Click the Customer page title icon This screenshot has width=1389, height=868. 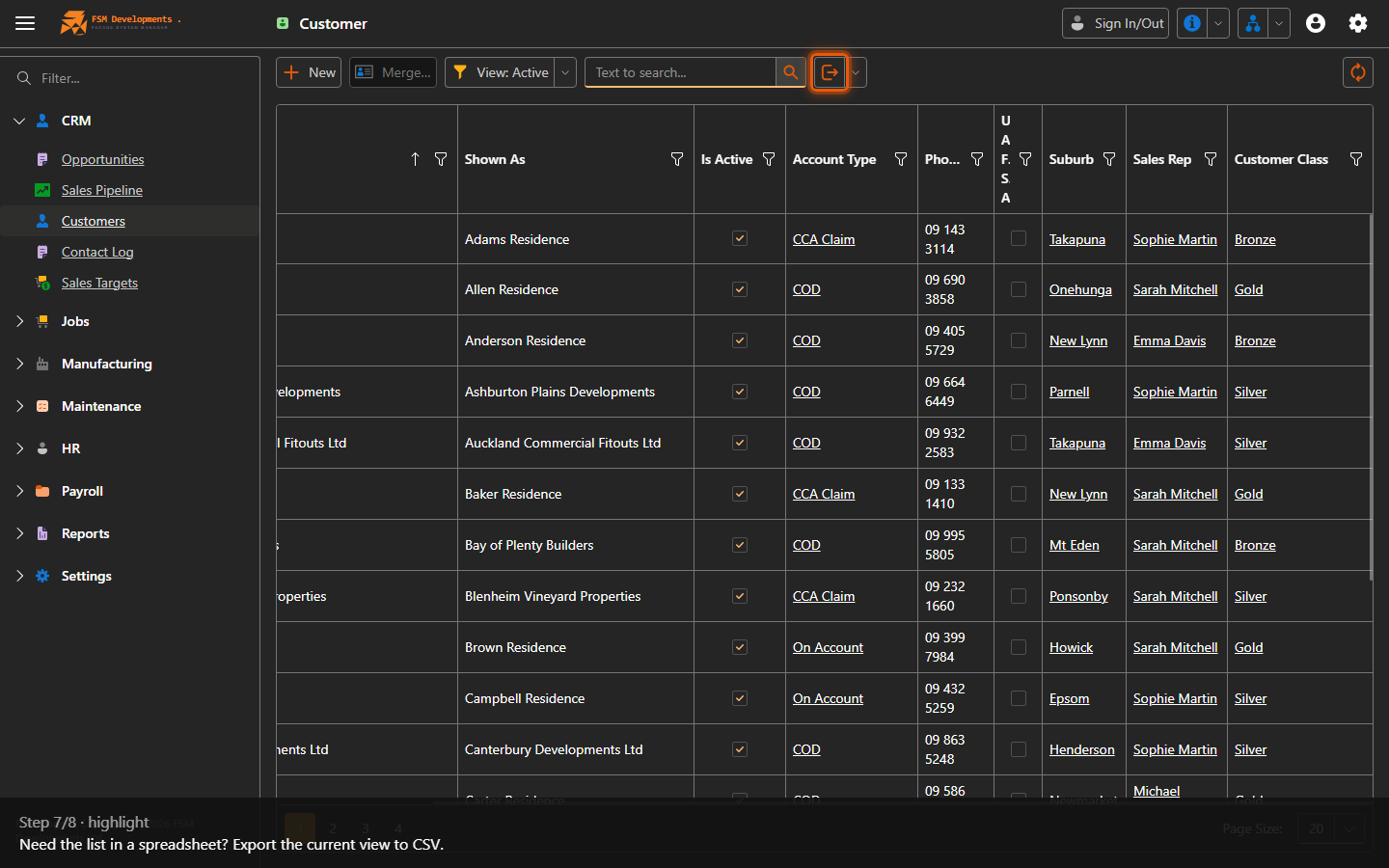[283, 23]
